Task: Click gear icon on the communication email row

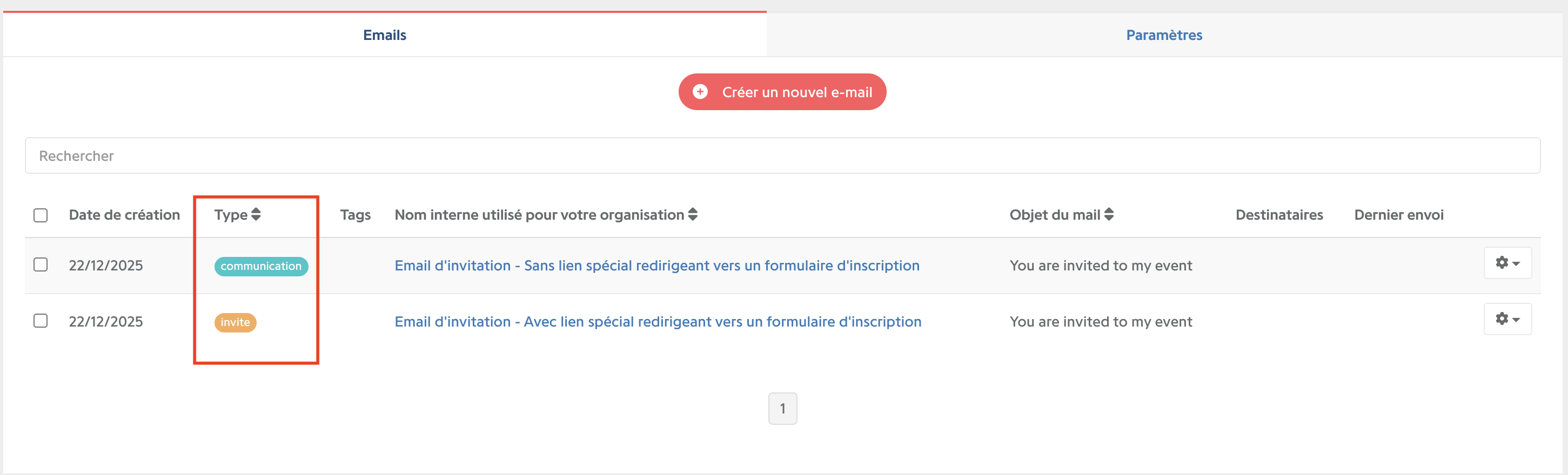Action: pos(1502,262)
